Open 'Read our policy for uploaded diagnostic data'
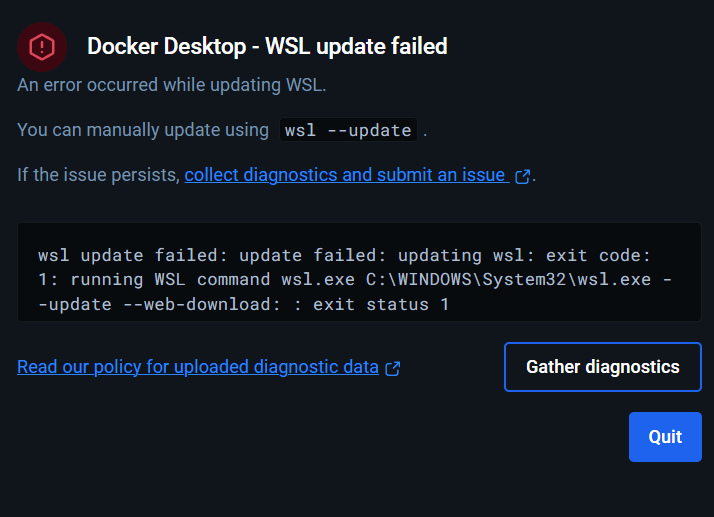This screenshot has width=714, height=517. point(198,367)
